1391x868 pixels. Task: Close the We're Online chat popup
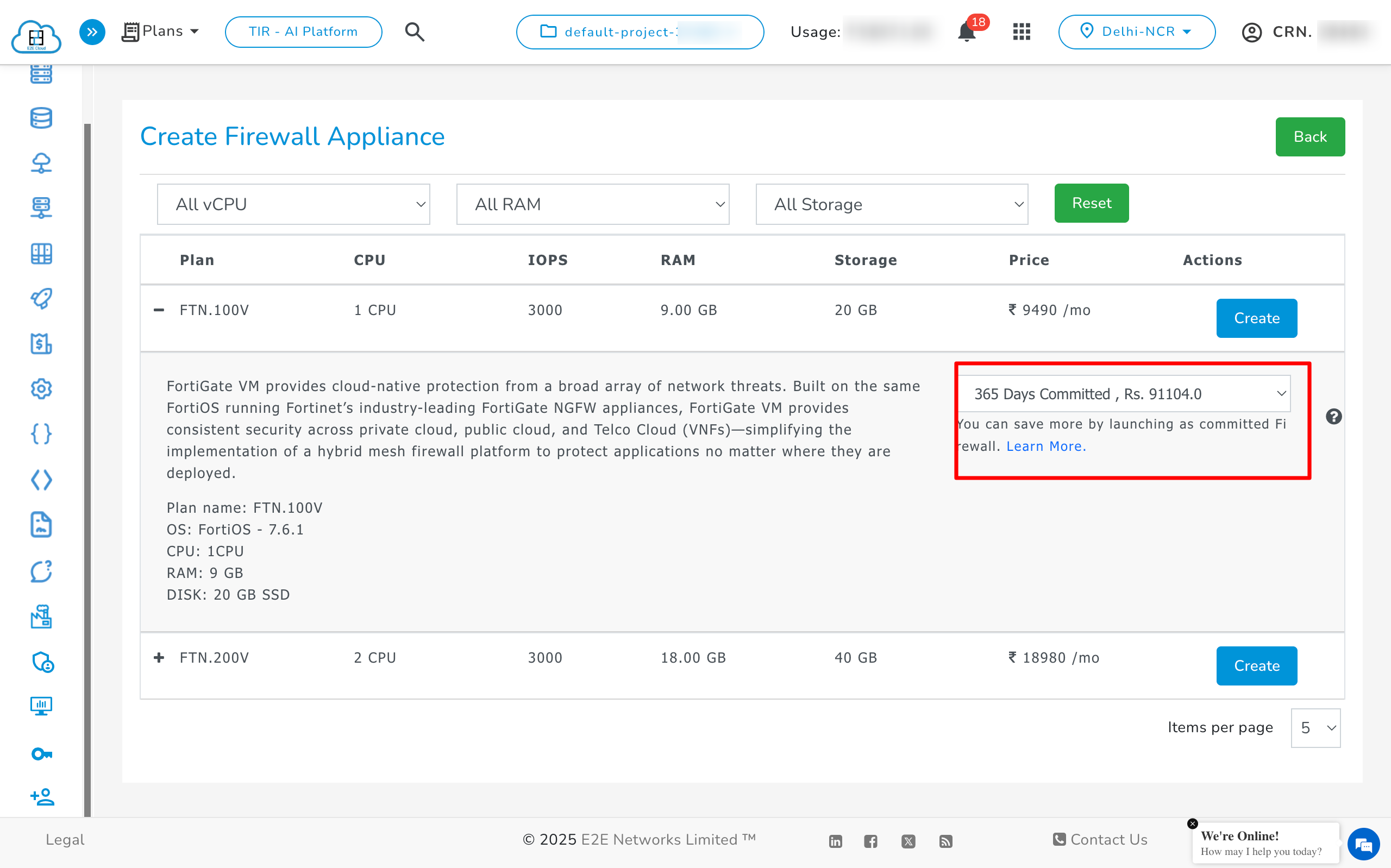pos(1192,823)
